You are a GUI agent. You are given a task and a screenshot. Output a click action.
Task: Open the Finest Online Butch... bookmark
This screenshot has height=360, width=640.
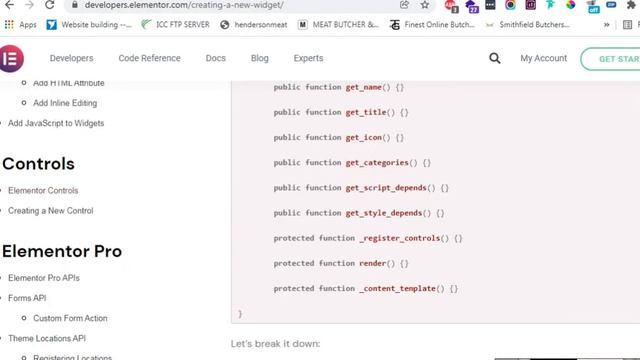tap(432, 24)
